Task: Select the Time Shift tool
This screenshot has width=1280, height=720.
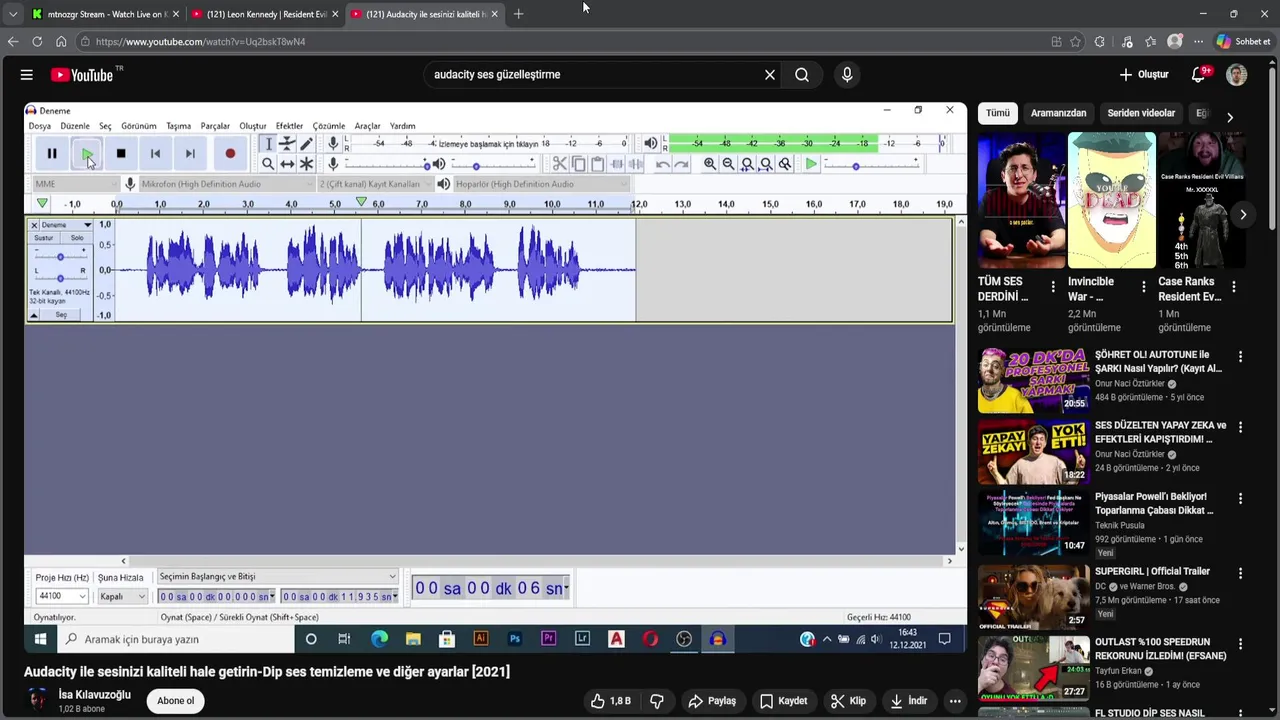Action: [287, 164]
